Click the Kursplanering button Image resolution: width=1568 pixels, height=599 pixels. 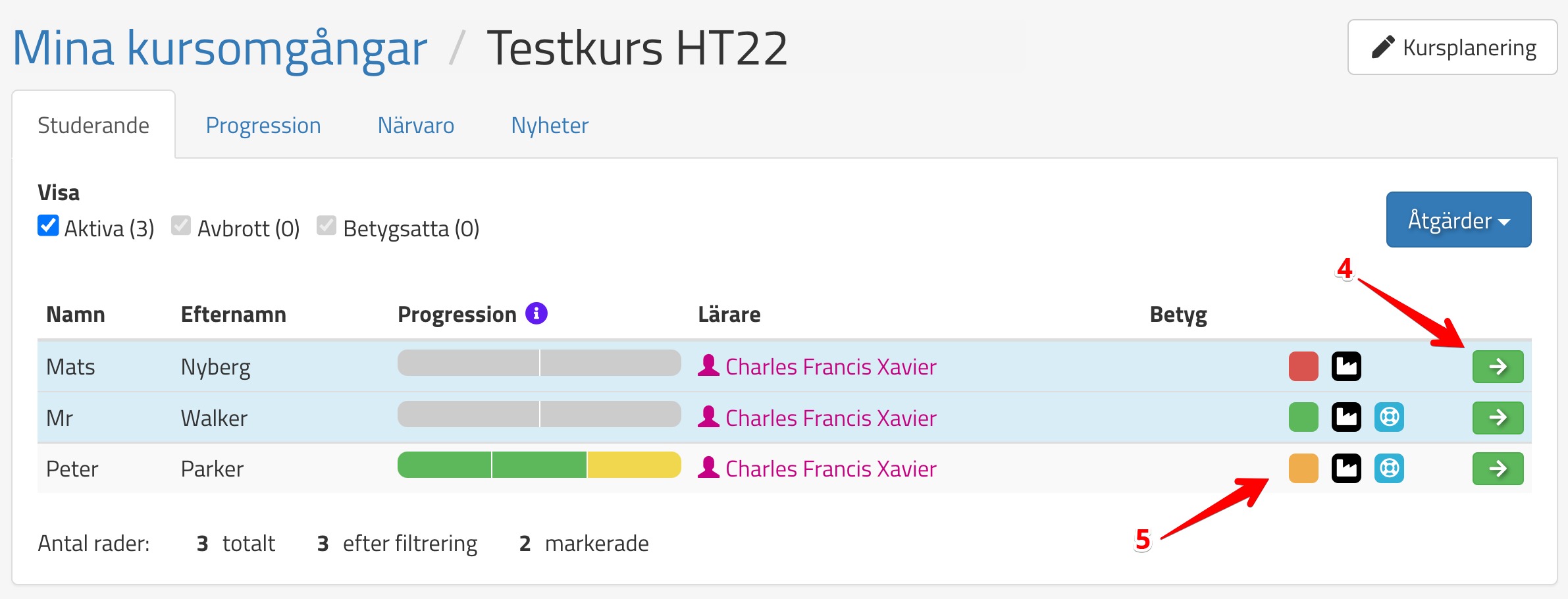click(x=1452, y=47)
